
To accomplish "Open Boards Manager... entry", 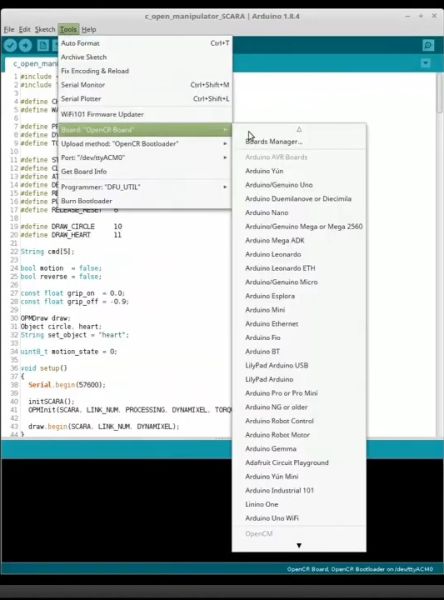I will 299,142.
